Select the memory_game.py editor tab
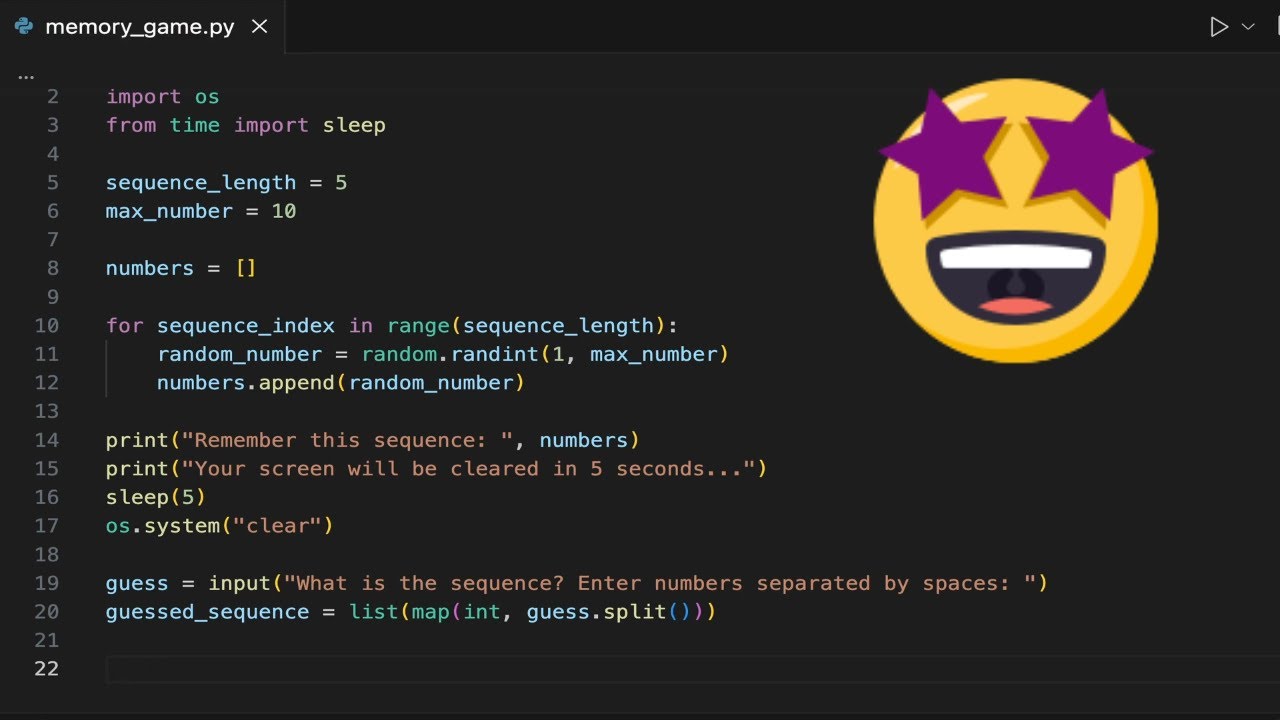Screen dimensions: 1280x720 [x=139, y=27]
